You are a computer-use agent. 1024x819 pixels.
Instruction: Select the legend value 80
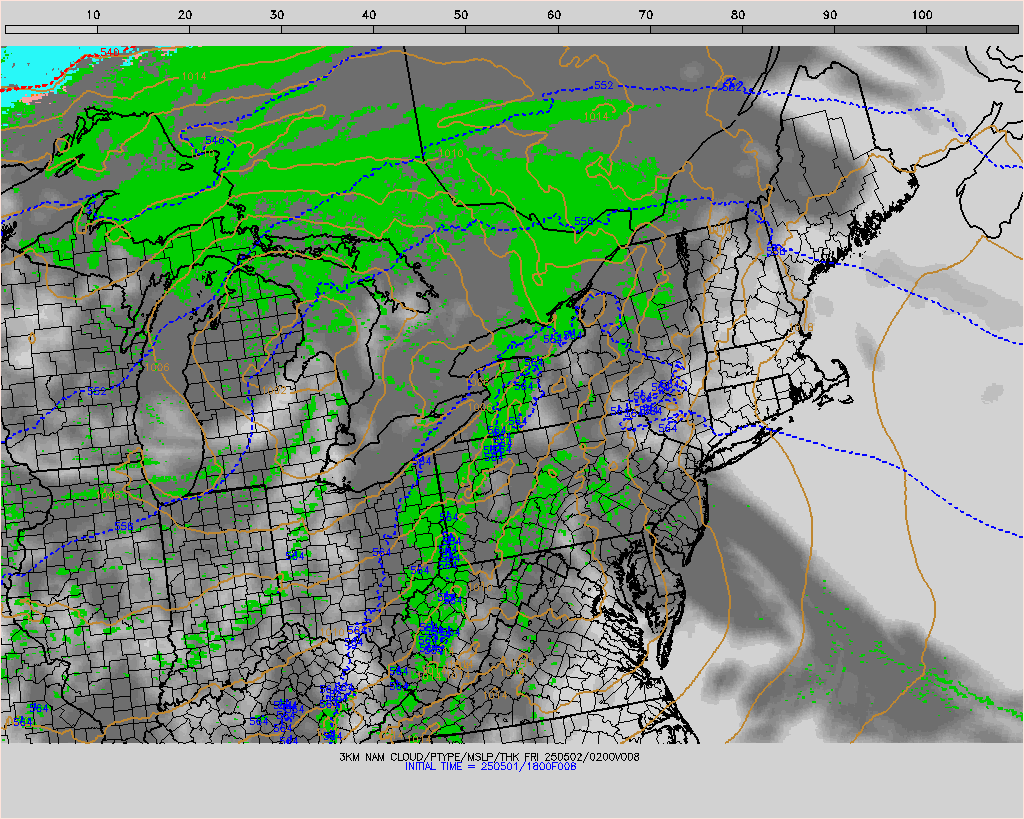[738, 14]
